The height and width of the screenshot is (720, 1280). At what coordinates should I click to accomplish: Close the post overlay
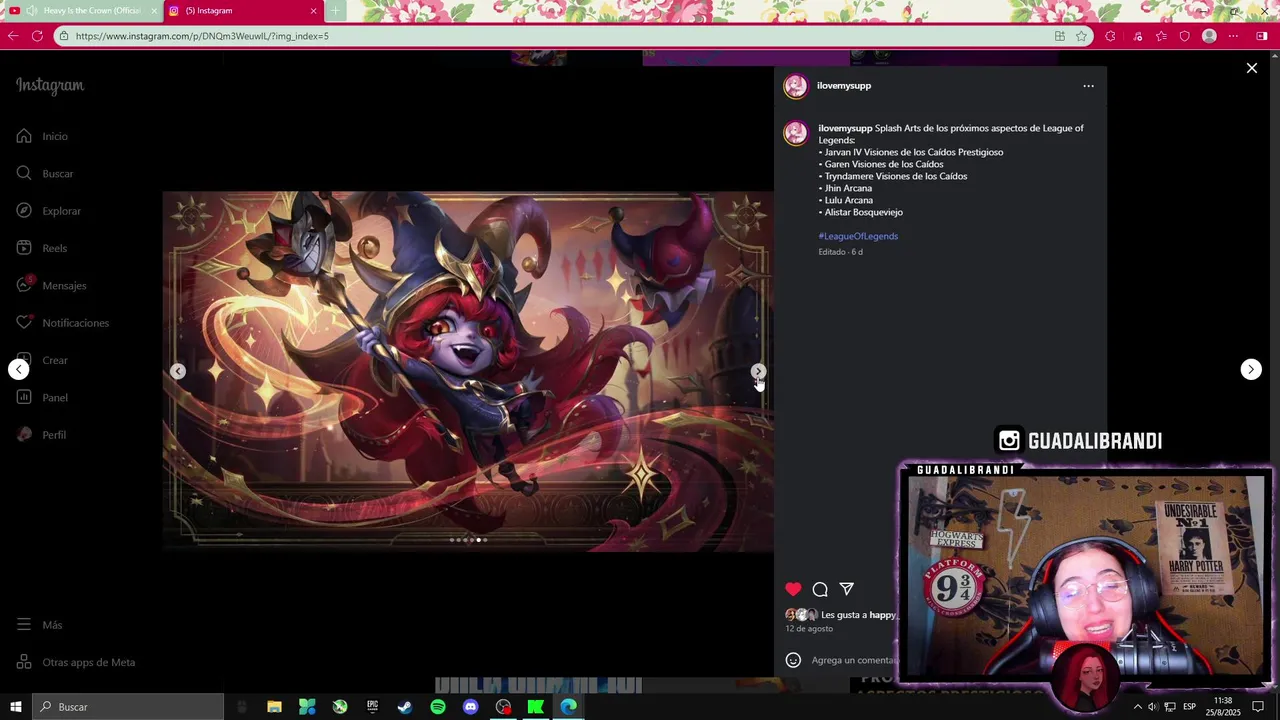coord(1251,68)
